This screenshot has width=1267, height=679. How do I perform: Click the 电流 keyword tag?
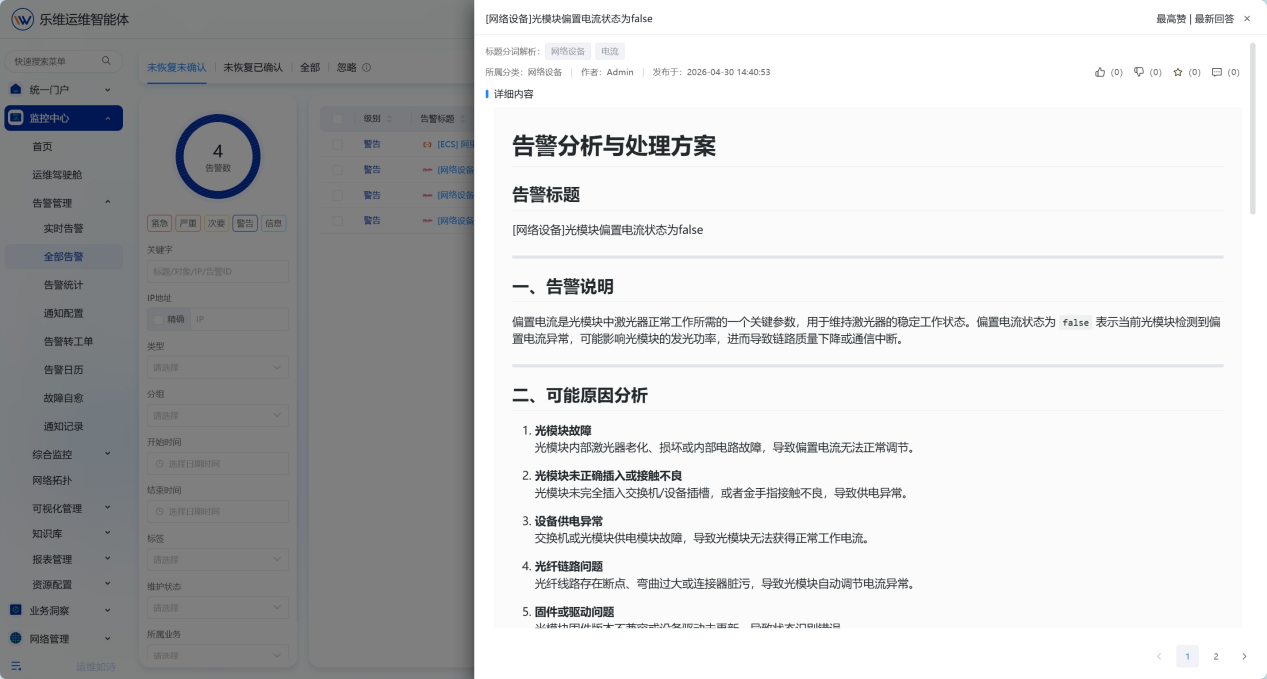(x=610, y=51)
